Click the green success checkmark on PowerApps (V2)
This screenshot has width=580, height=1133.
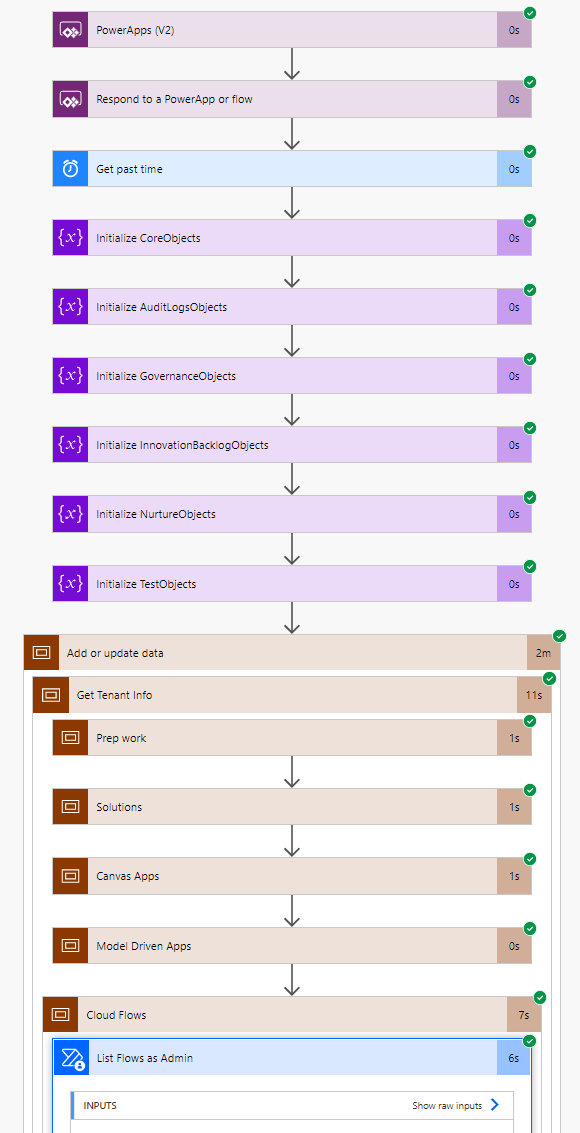[x=529, y=11]
